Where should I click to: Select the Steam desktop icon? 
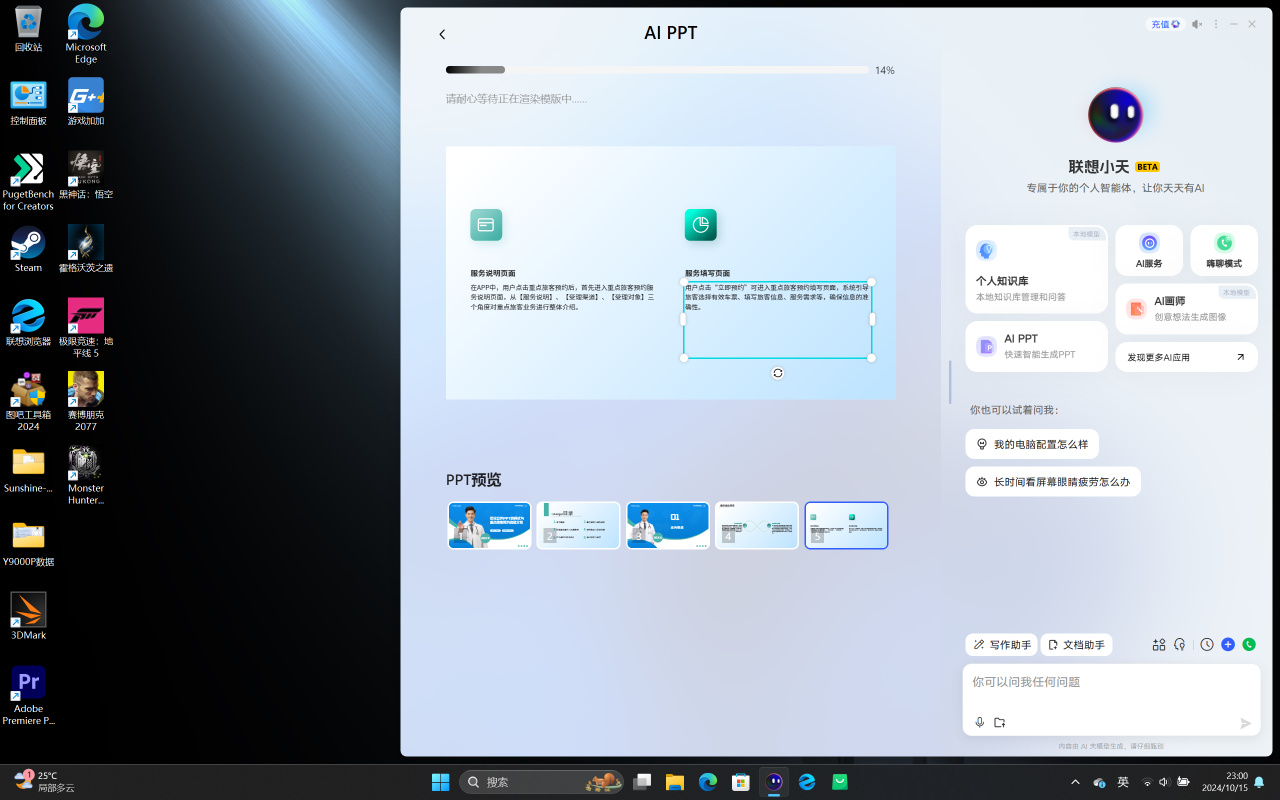[x=29, y=249]
